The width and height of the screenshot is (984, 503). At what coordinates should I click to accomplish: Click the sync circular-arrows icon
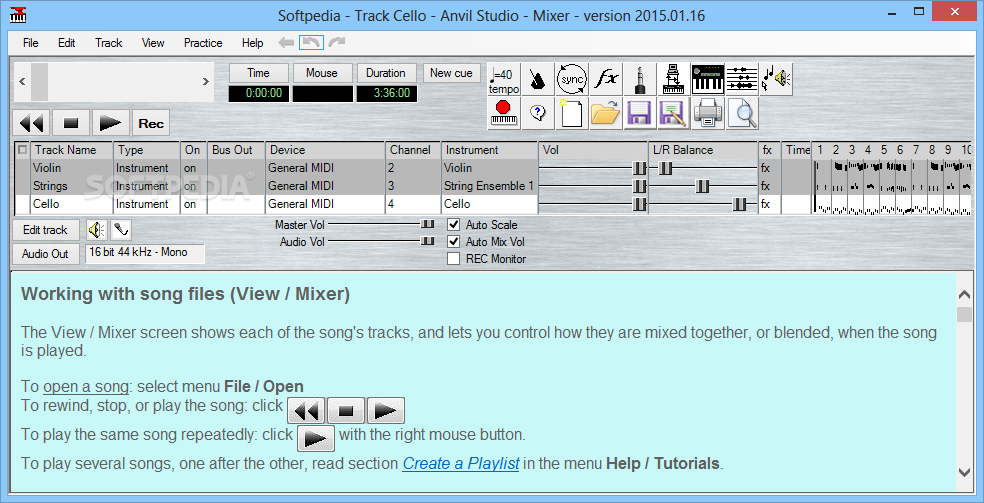pos(572,80)
